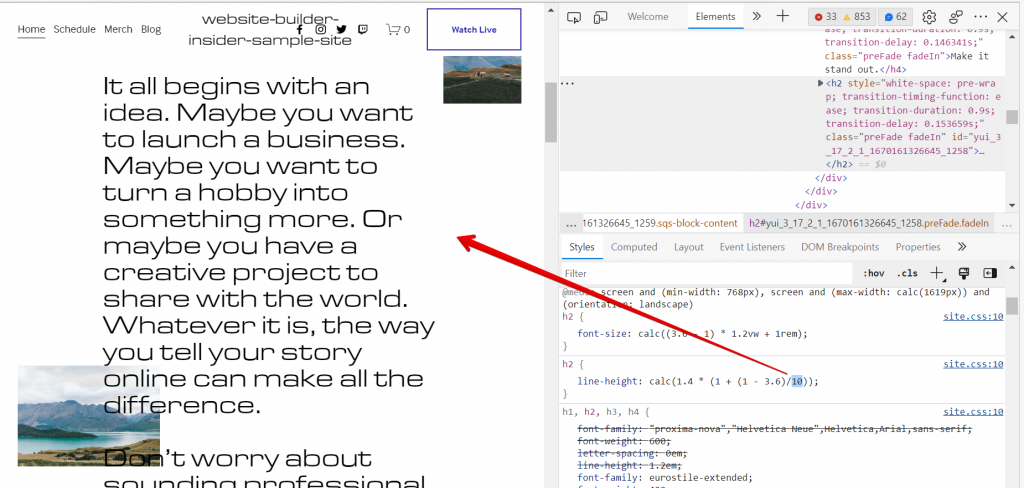
Task: Open the Instagram social link
Action: coord(320,29)
